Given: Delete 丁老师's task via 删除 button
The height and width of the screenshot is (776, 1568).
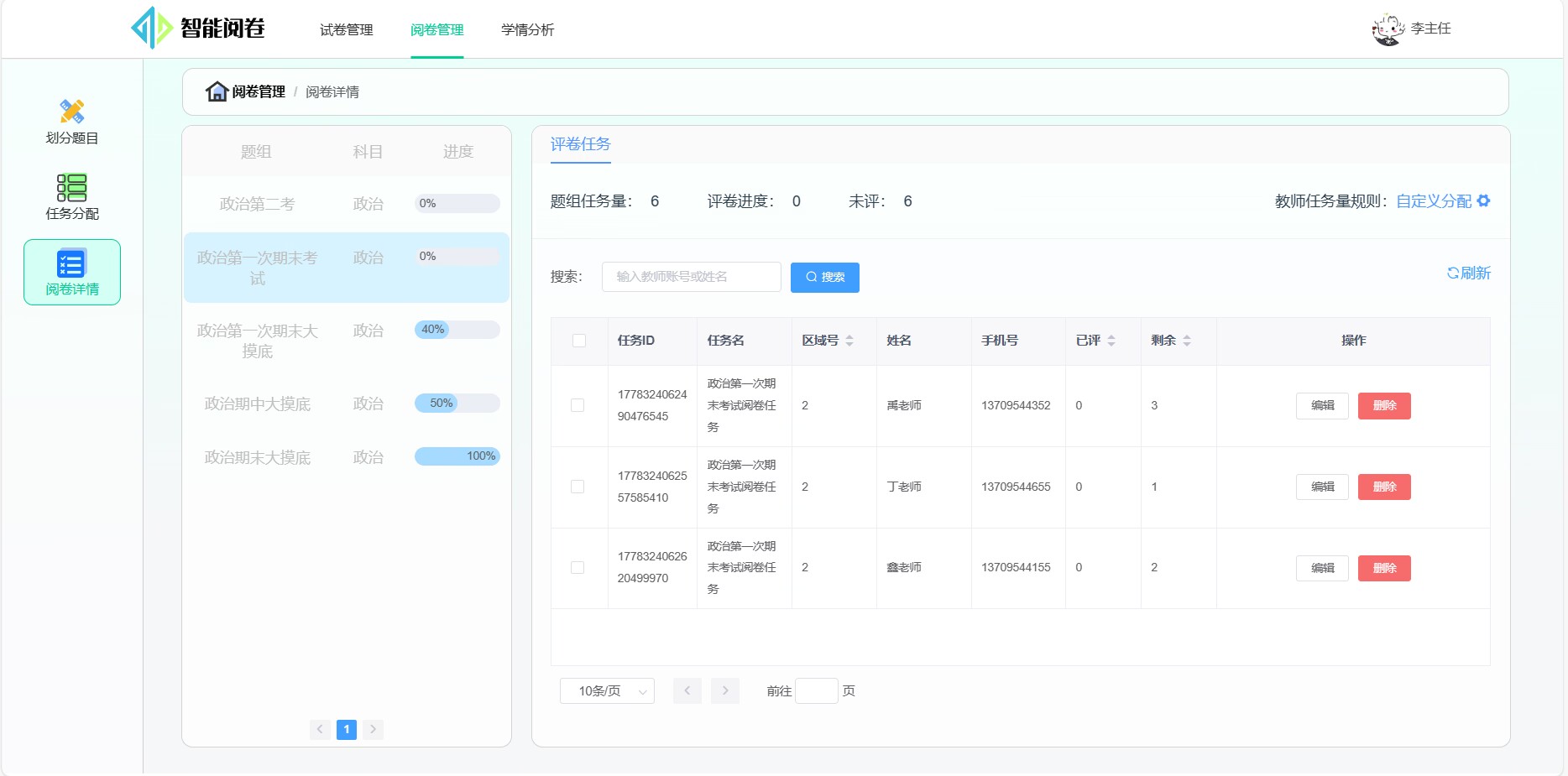Looking at the screenshot, I should click(1384, 487).
